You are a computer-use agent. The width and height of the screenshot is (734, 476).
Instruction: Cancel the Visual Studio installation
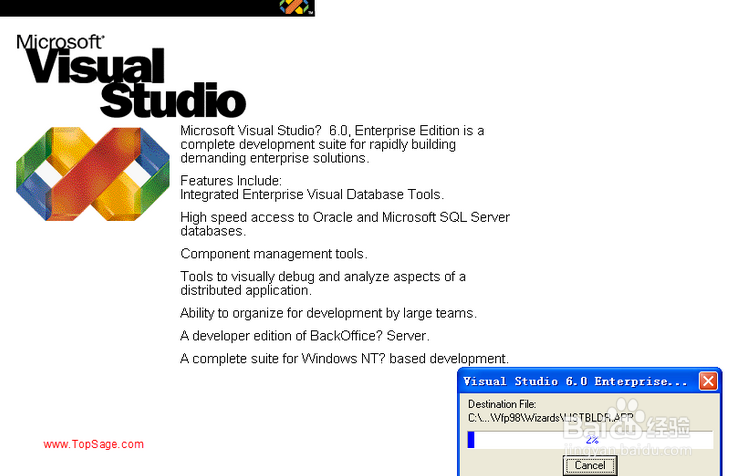click(x=590, y=465)
